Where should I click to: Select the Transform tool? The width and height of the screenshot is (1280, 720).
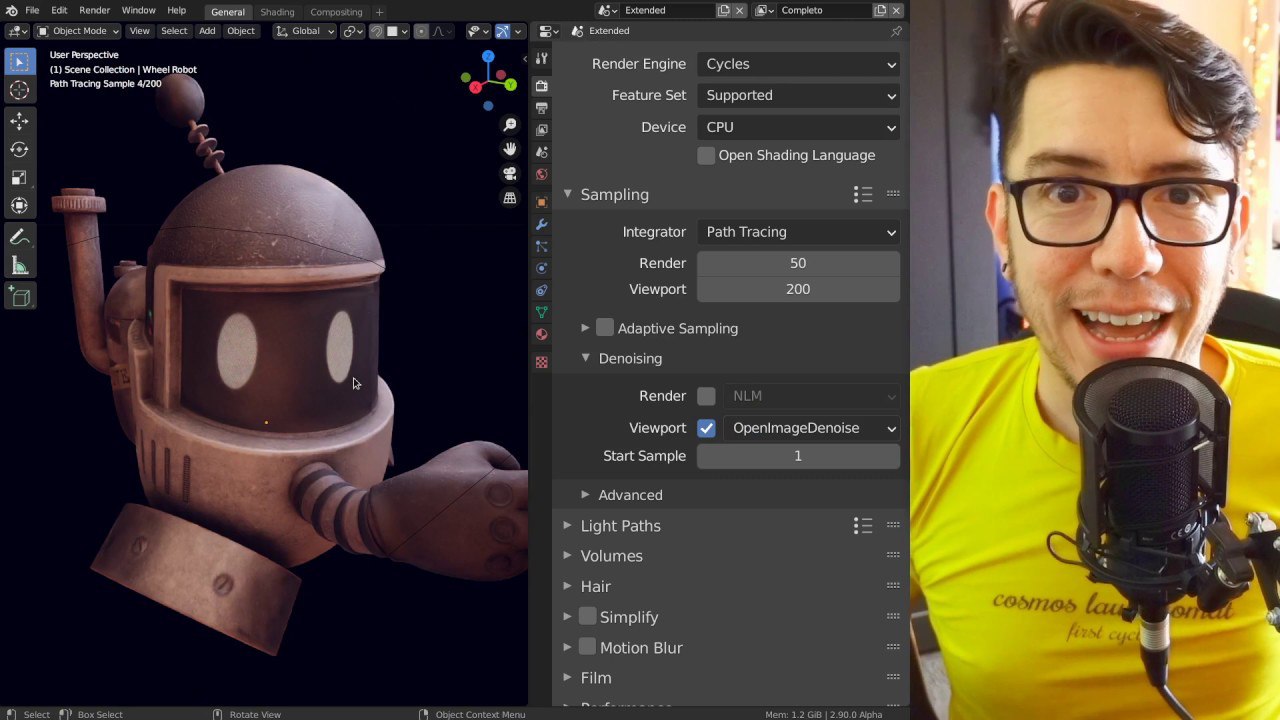19,205
